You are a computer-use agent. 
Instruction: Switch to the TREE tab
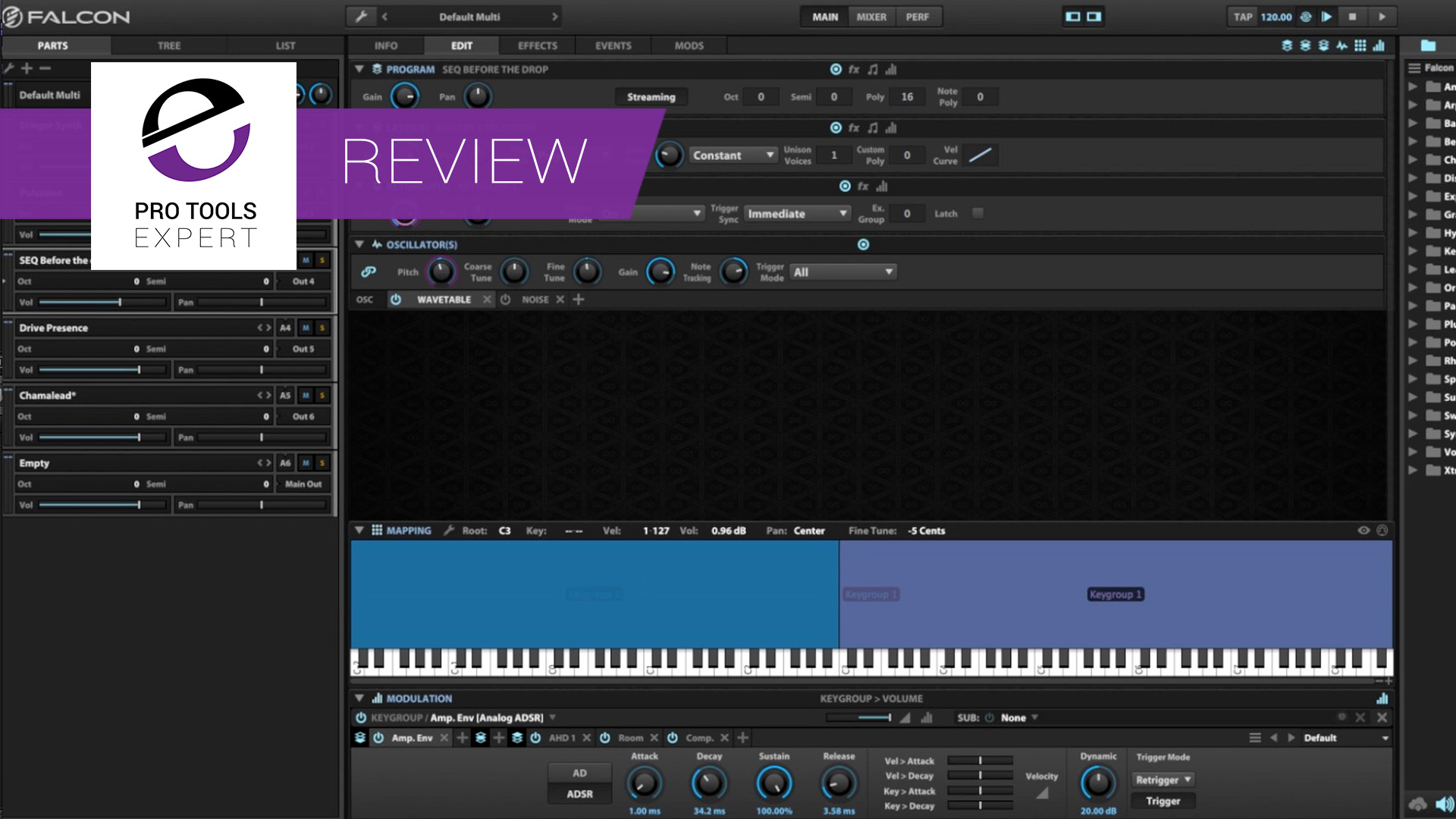point(169,45)
